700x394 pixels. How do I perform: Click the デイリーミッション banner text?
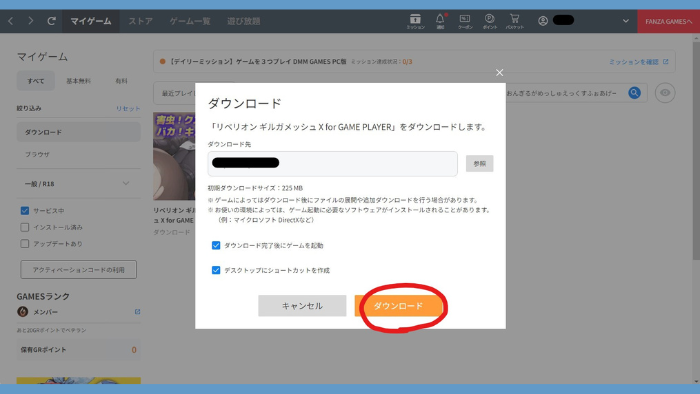click(257, 62)
